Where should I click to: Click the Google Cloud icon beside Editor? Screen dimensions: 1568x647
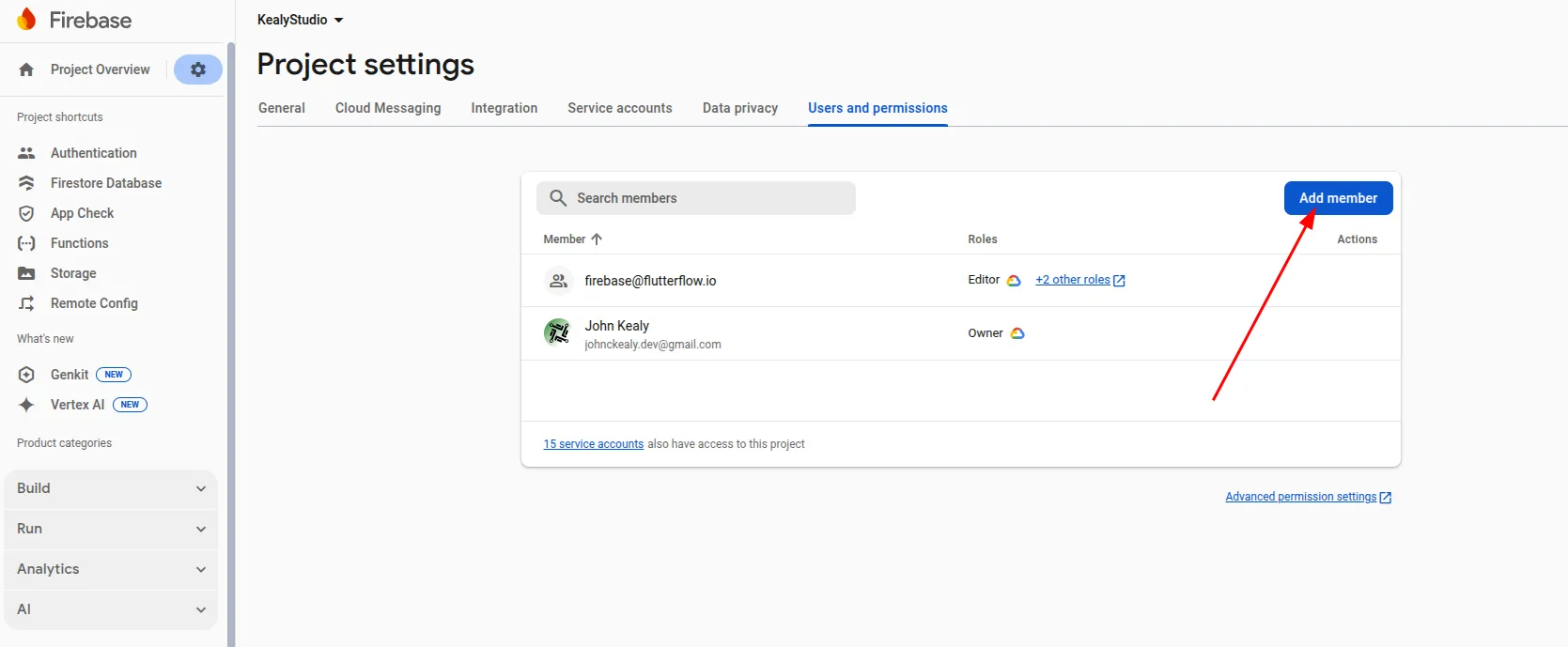pyautogui.click(x=1014, y=281)
